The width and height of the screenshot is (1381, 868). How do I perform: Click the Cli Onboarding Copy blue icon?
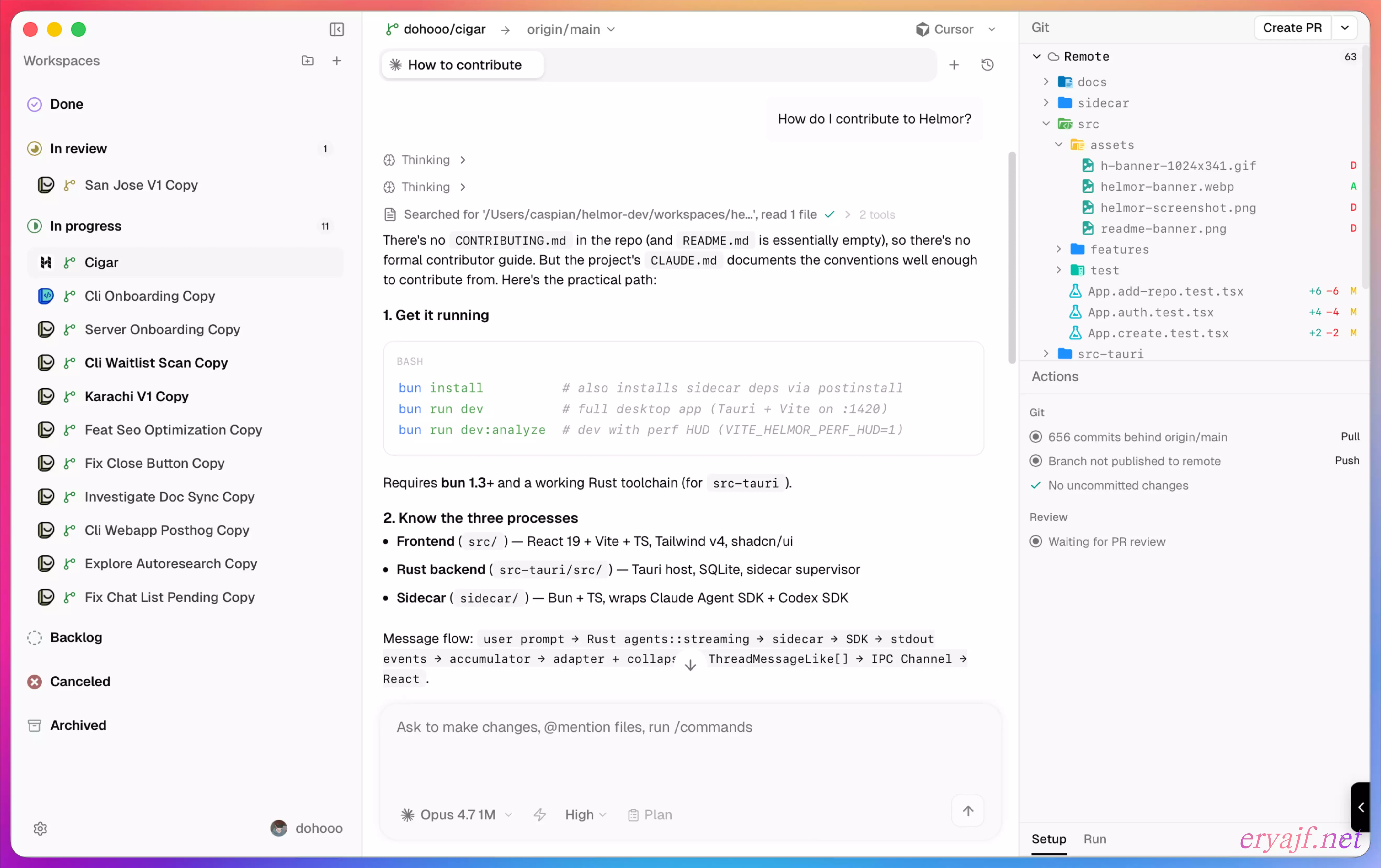(x=46, y=296)
